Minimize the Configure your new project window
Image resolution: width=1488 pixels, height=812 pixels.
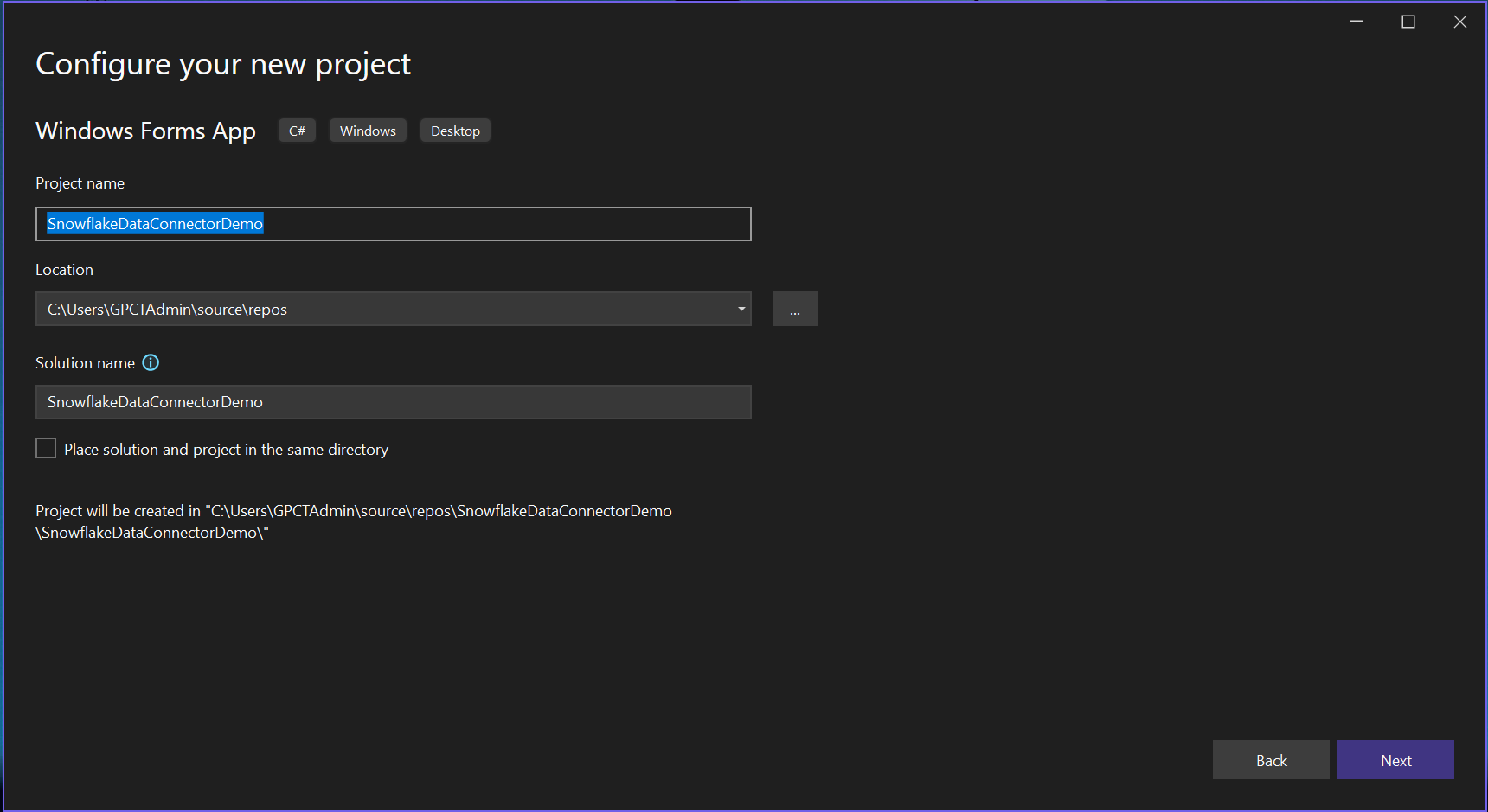[1357, 22]
